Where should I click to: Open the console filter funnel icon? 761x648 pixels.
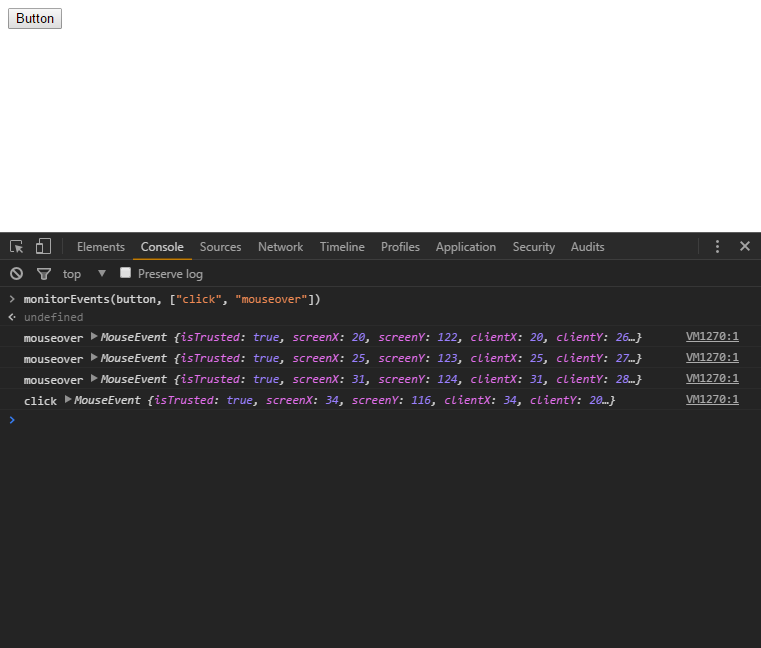[44, 274]
